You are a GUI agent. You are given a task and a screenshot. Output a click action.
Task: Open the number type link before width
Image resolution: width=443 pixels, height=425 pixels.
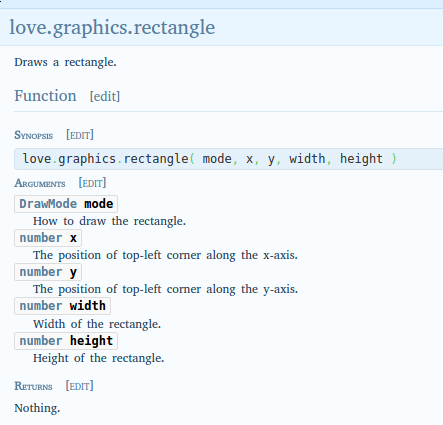[x=41, y=306]
